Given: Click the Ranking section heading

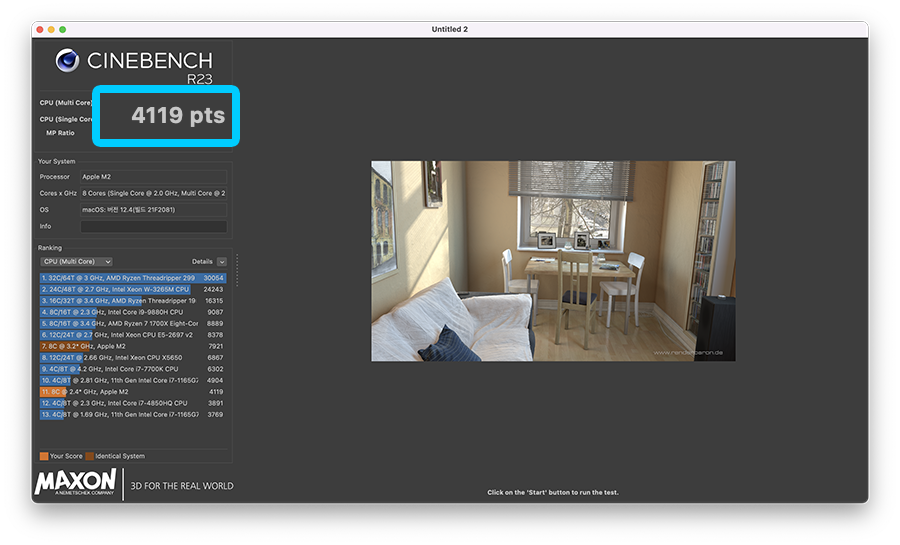Looking at the screenshot, I should (x=50, y=248).
